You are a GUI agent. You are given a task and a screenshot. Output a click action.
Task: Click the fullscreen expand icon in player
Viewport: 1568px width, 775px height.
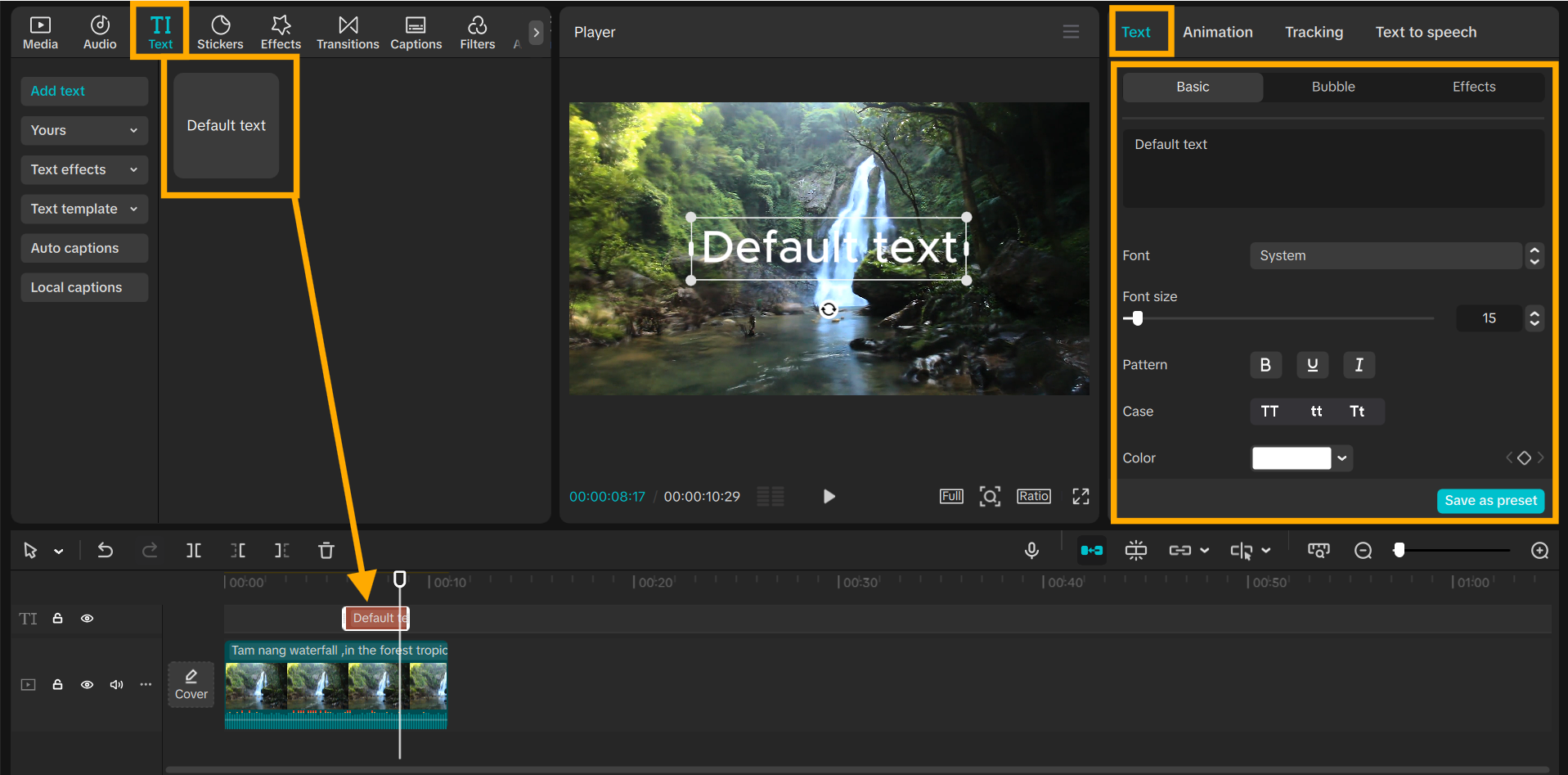coord(1081,497)
